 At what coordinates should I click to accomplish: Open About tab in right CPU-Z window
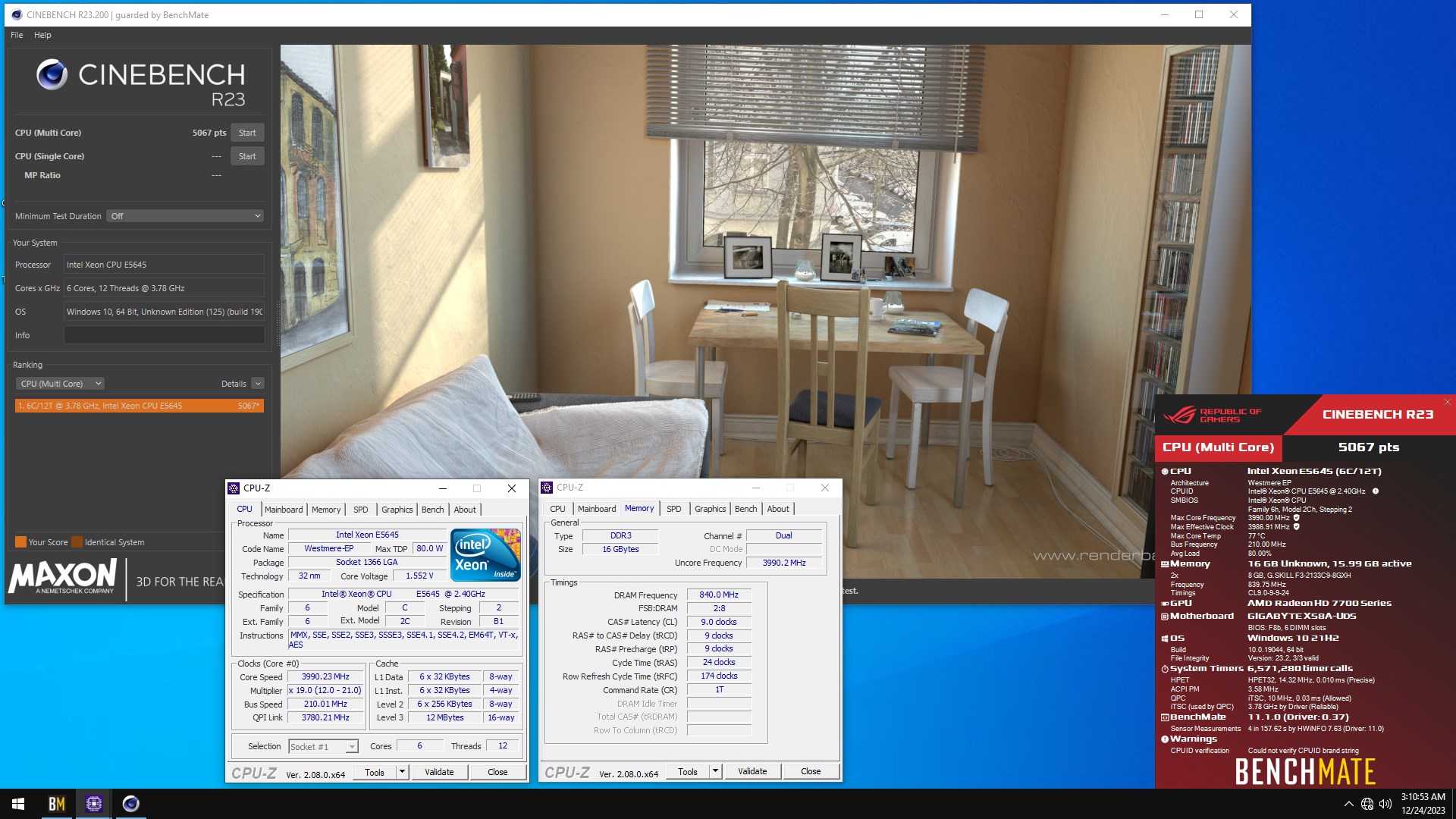[778, 509]
